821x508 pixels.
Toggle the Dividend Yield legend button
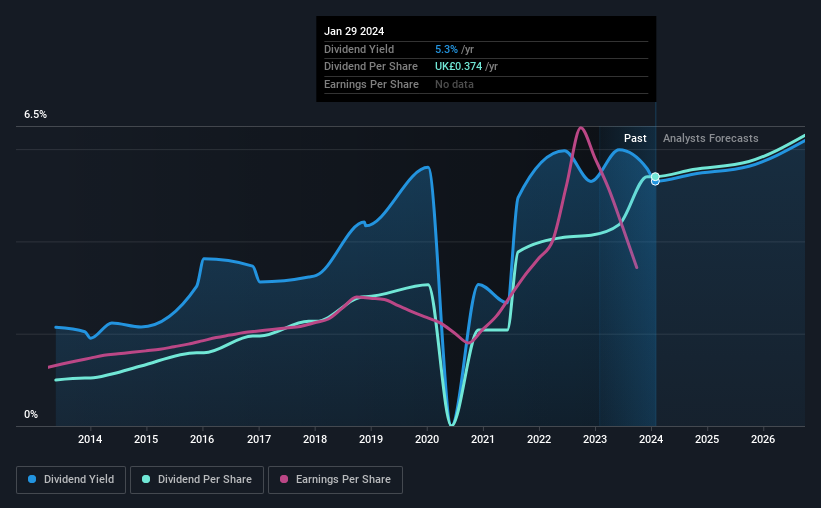tap(71, 480)
